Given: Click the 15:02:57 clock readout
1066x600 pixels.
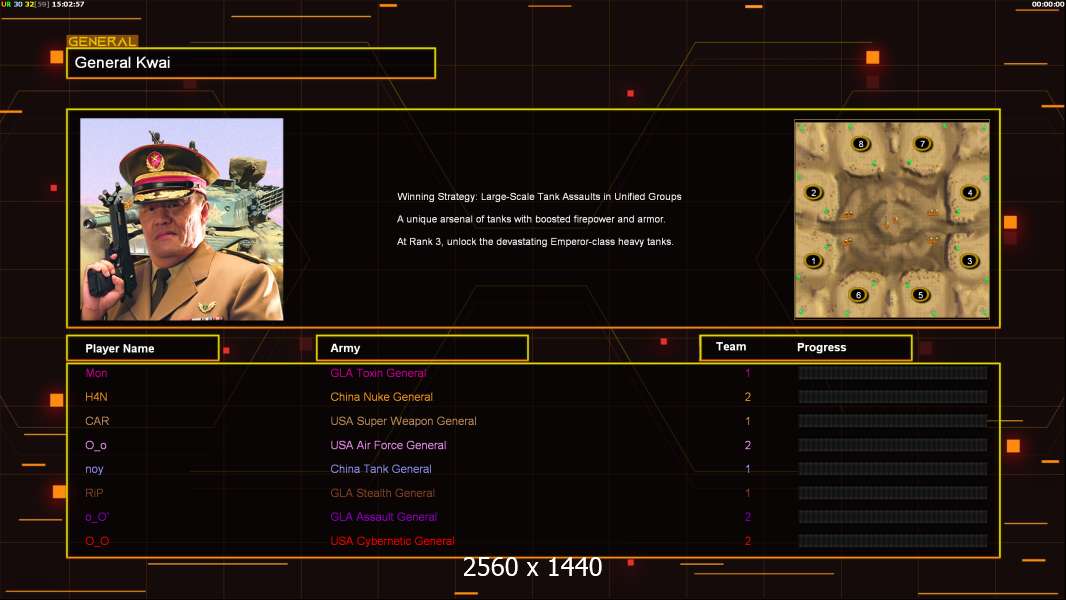Looking at the screenshot, I should [68, 4].
